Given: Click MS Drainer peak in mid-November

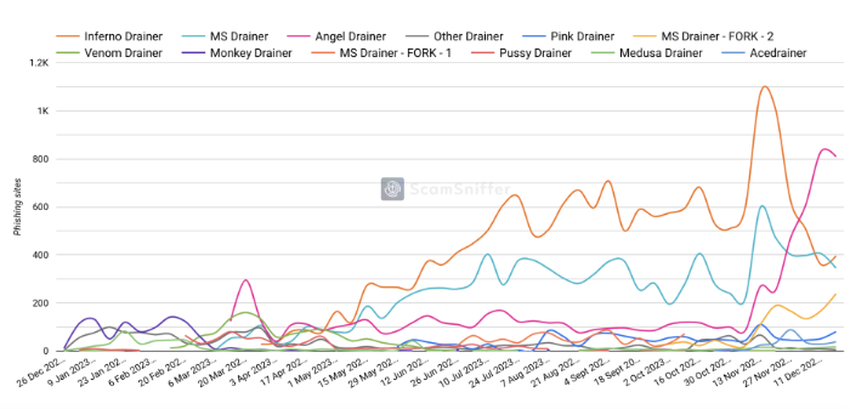Looking at the screenshot, I should [x=762, y=206].
